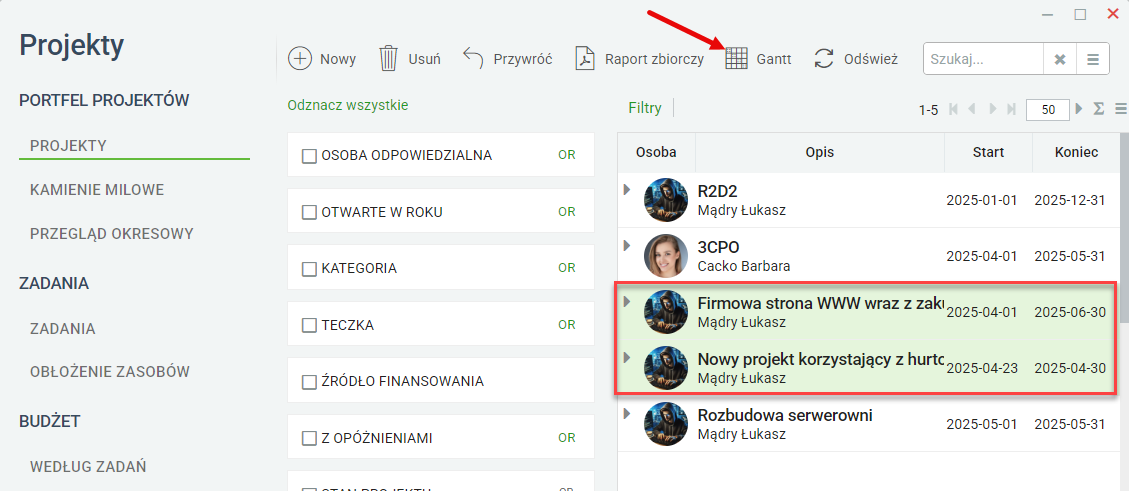The image size is (1129, 491).
Task: Click Odznacz wszystkie link
Action: pos(348,105)
